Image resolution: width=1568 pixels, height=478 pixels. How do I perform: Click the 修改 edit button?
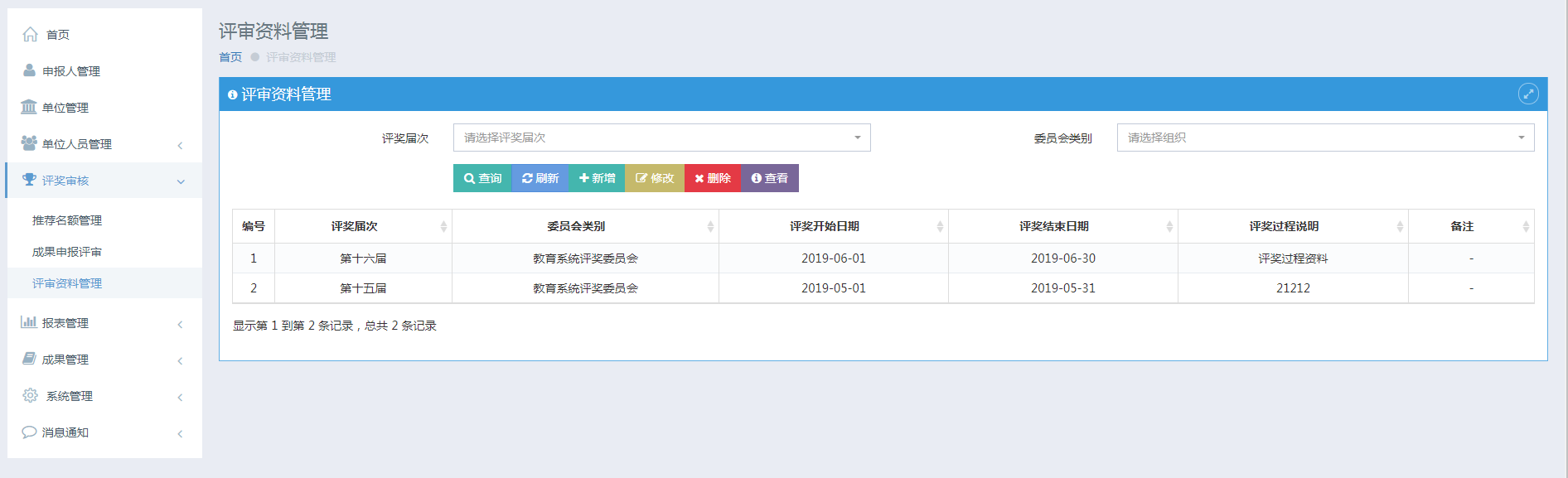click(x=655, y=178)
